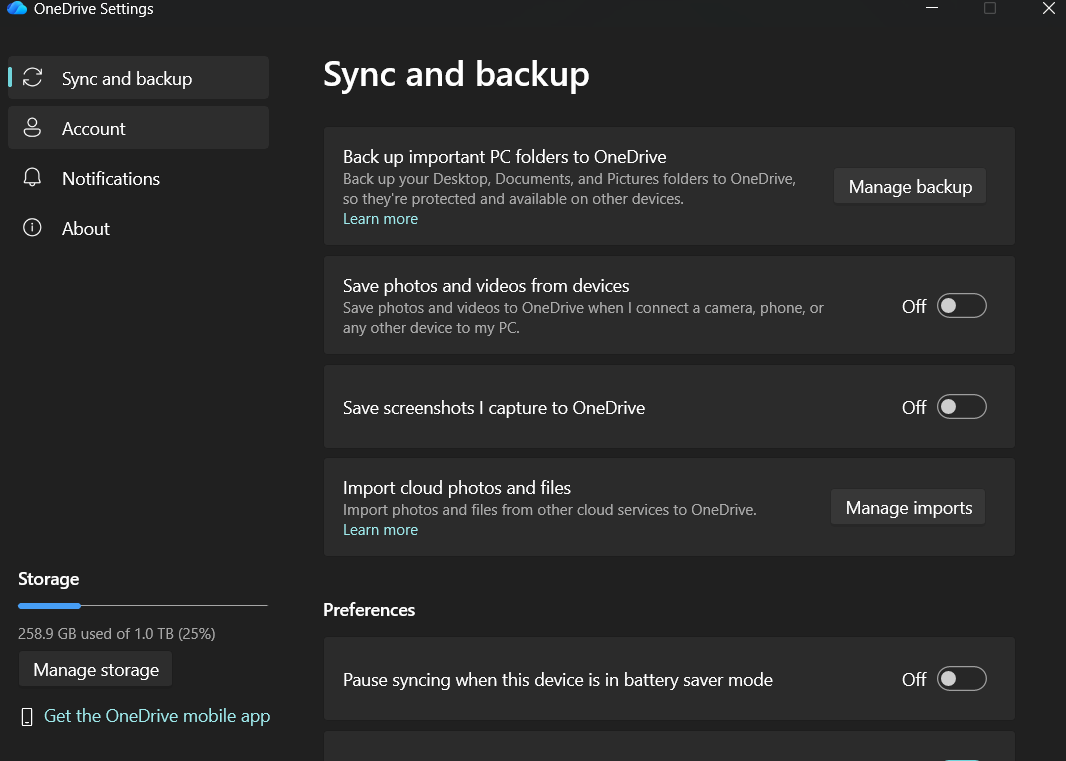
Task: Click the Manage backup button
Action: click(910, 186)
